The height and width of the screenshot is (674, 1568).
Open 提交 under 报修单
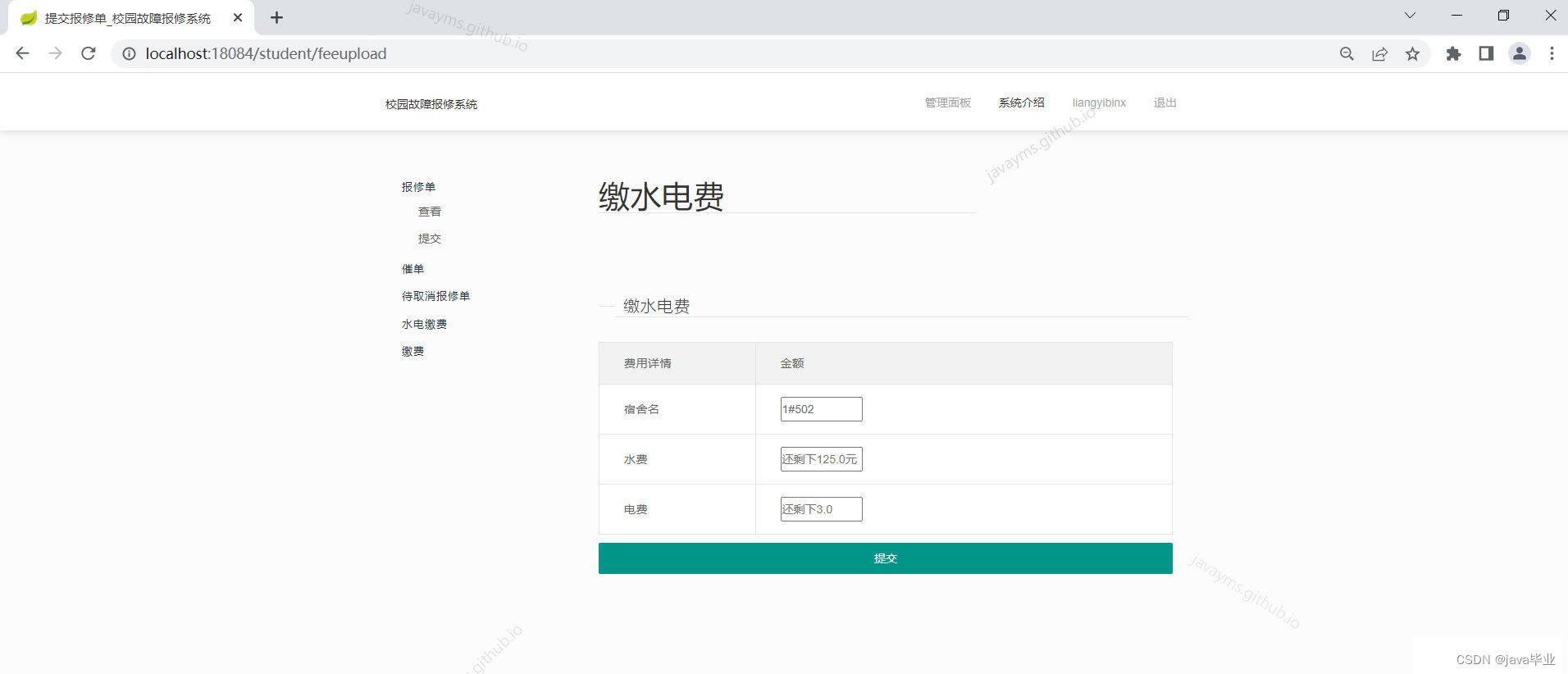pos(430,239)
